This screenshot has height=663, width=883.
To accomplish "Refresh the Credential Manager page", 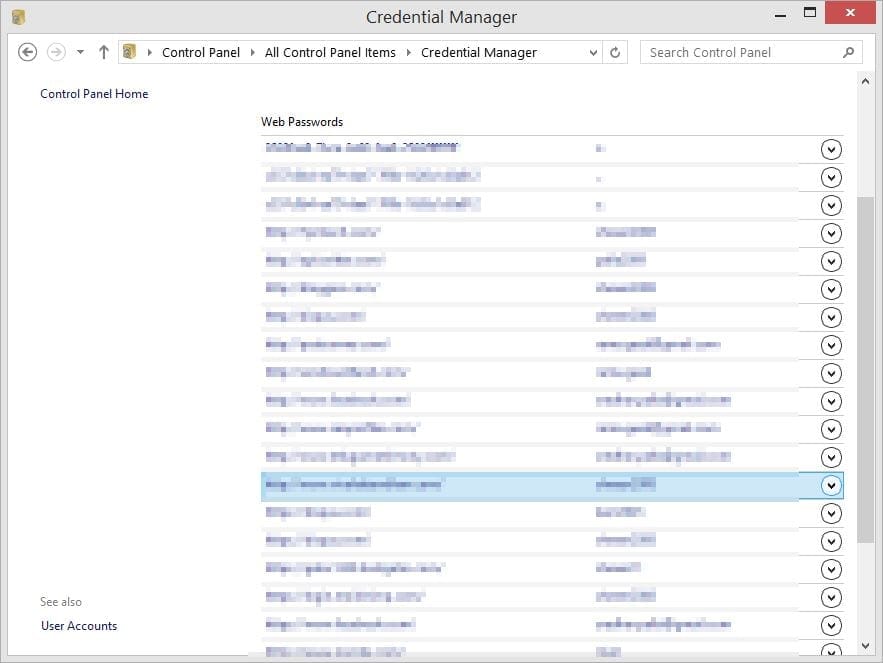I will tap(616, 52).
